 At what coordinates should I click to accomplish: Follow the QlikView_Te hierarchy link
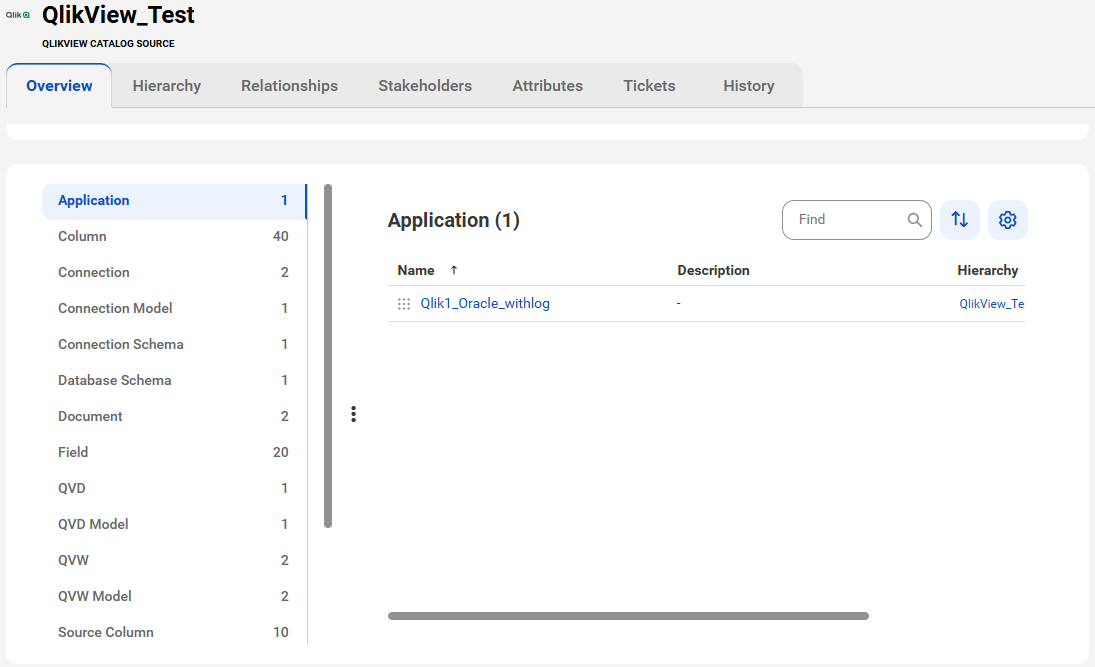(992, 304)
